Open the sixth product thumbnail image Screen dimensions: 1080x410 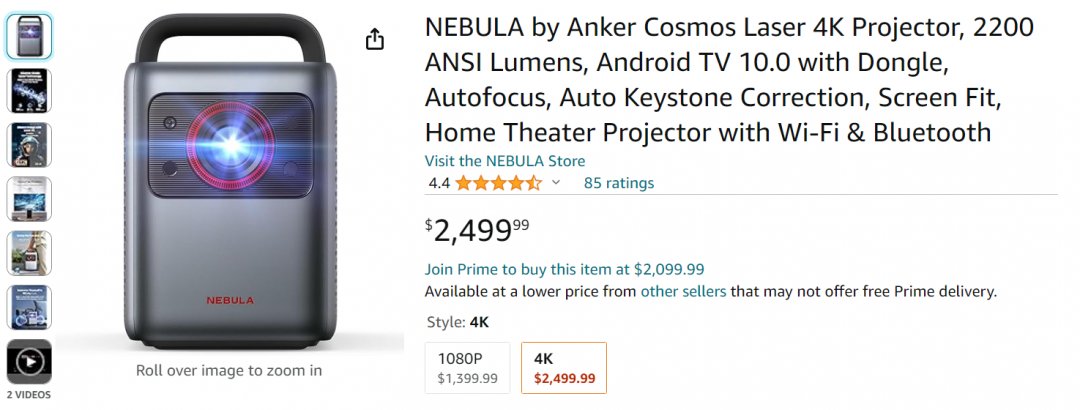point(29,307)
